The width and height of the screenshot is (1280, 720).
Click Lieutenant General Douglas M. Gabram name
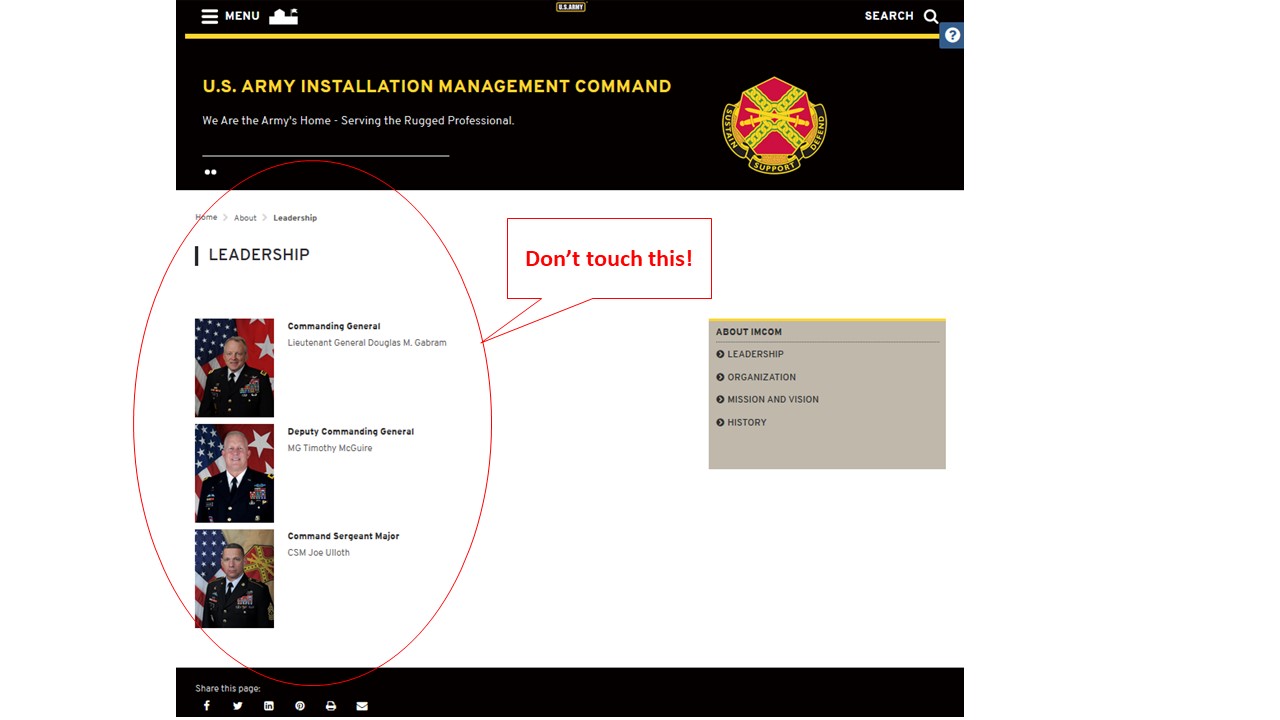point(367,343)
